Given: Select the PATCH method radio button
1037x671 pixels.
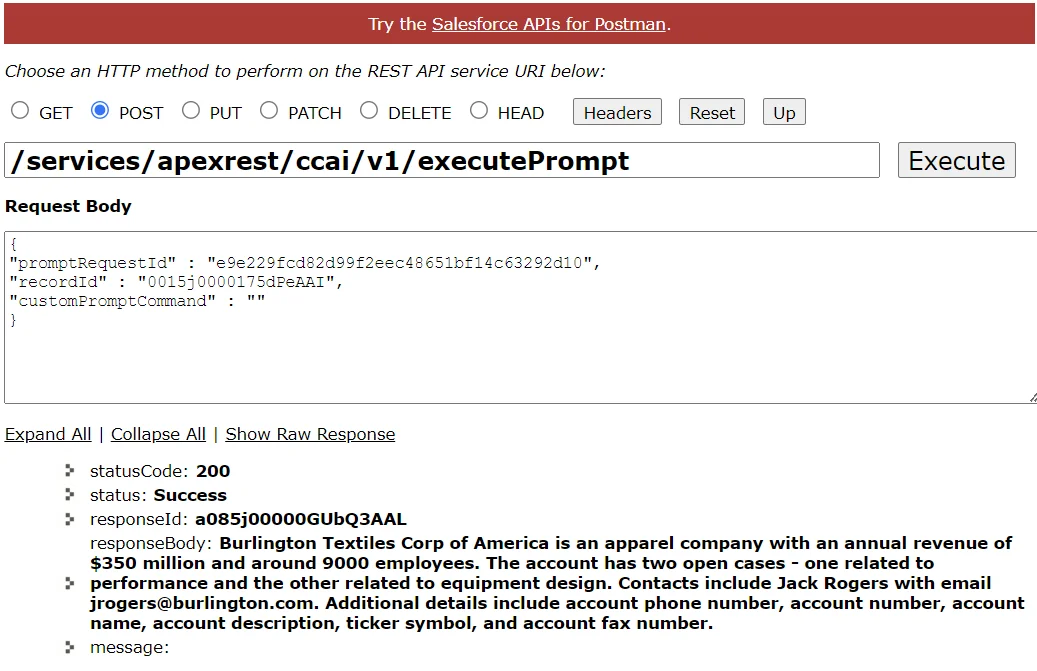Looking at the screenshot, I should pyautogui.click(x=269, y=111).
